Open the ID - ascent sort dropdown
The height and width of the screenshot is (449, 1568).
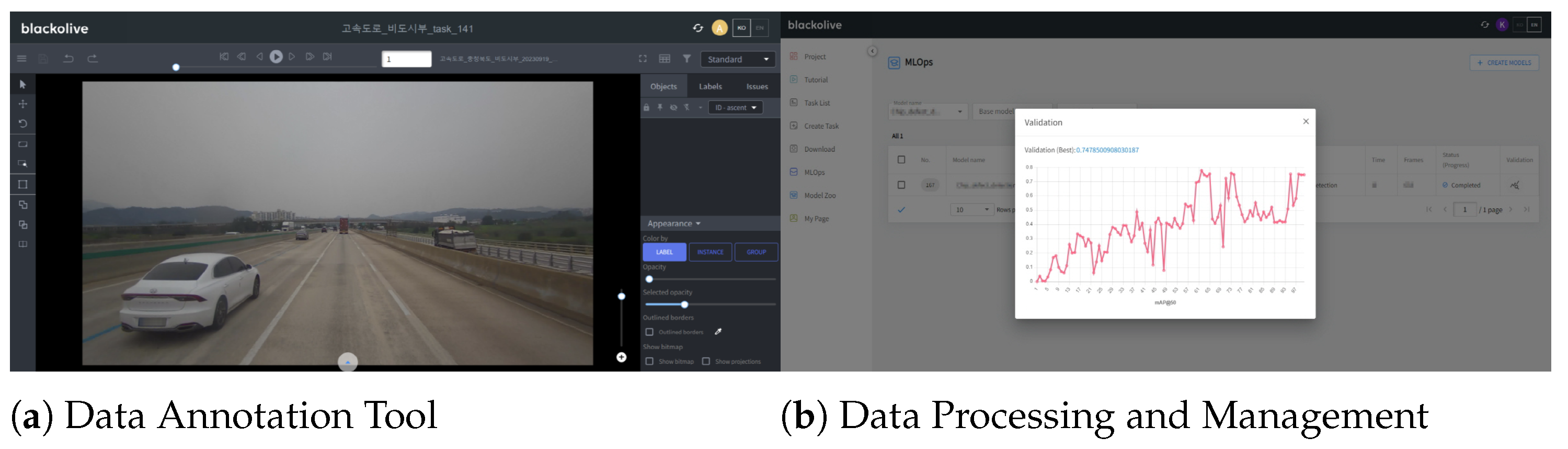[735, 108]
